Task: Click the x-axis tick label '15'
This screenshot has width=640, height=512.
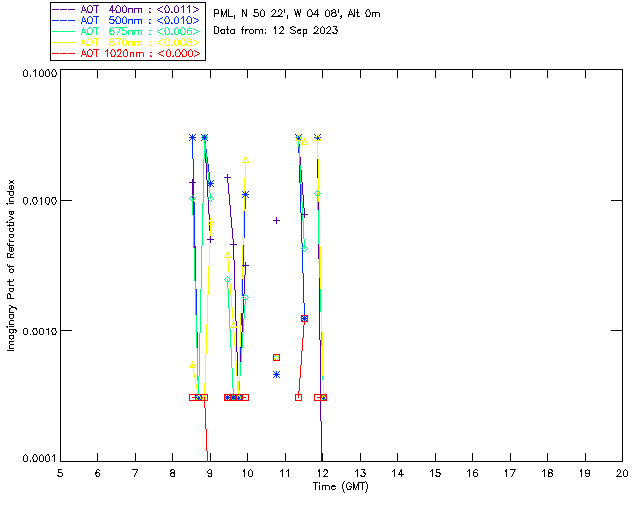Action: [x=435, y=473]
